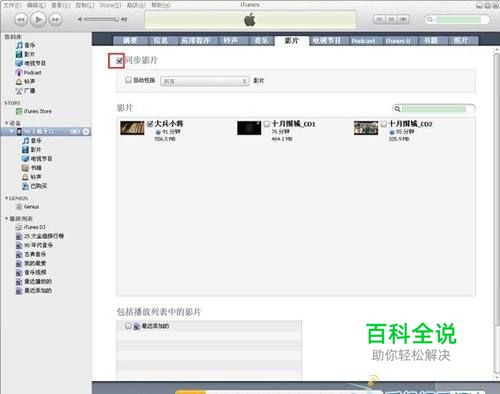Toggle the 自动包括 (auto include) checkbox

pos(128,80)
